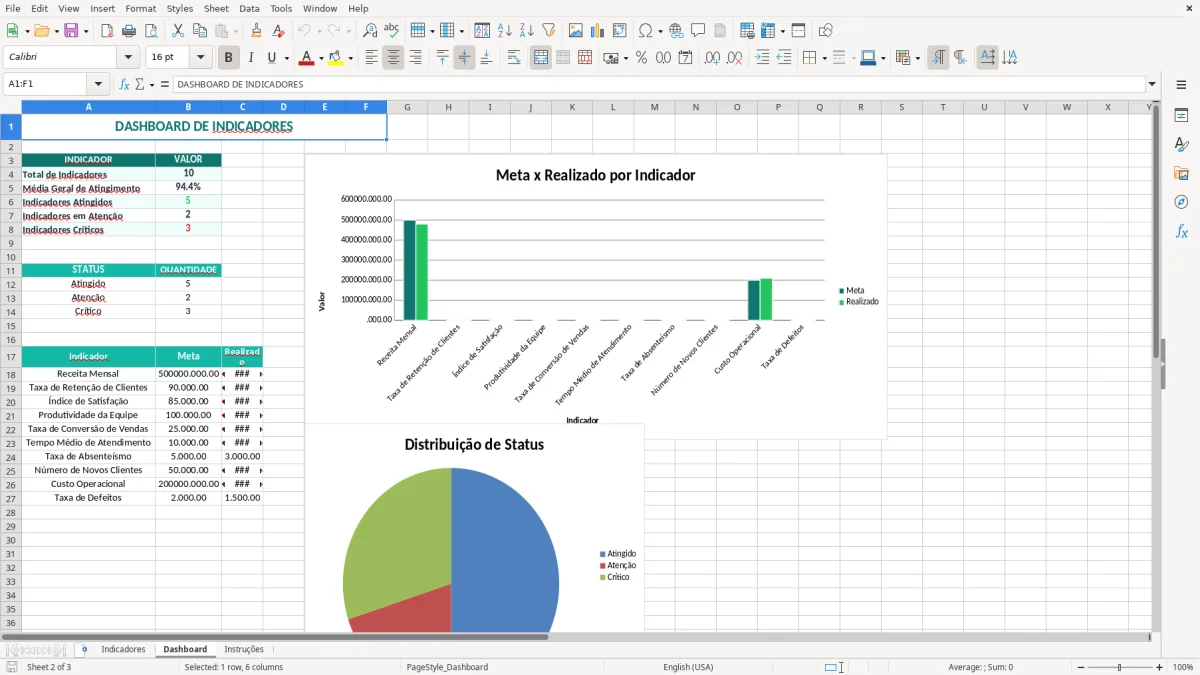Export directly as PDF icon
Screen dimensions: 1200x675
pos(107,31)
